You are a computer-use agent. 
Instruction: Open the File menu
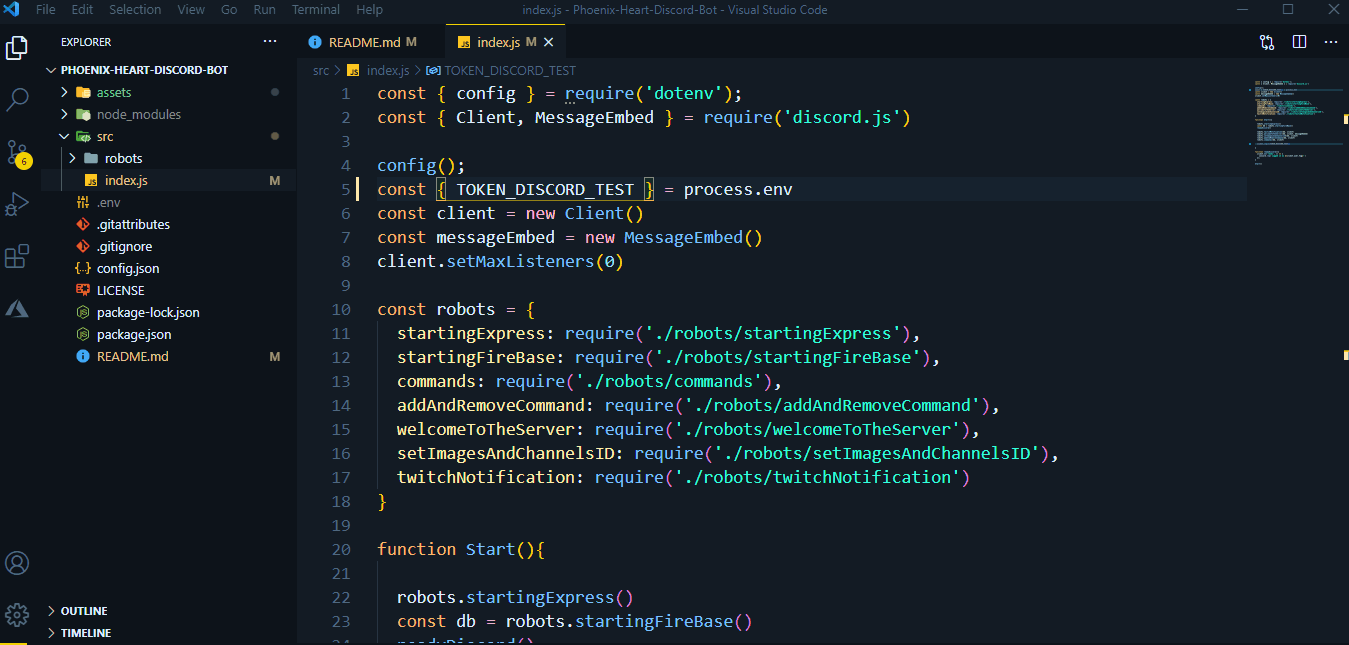[x=45, y=9]
